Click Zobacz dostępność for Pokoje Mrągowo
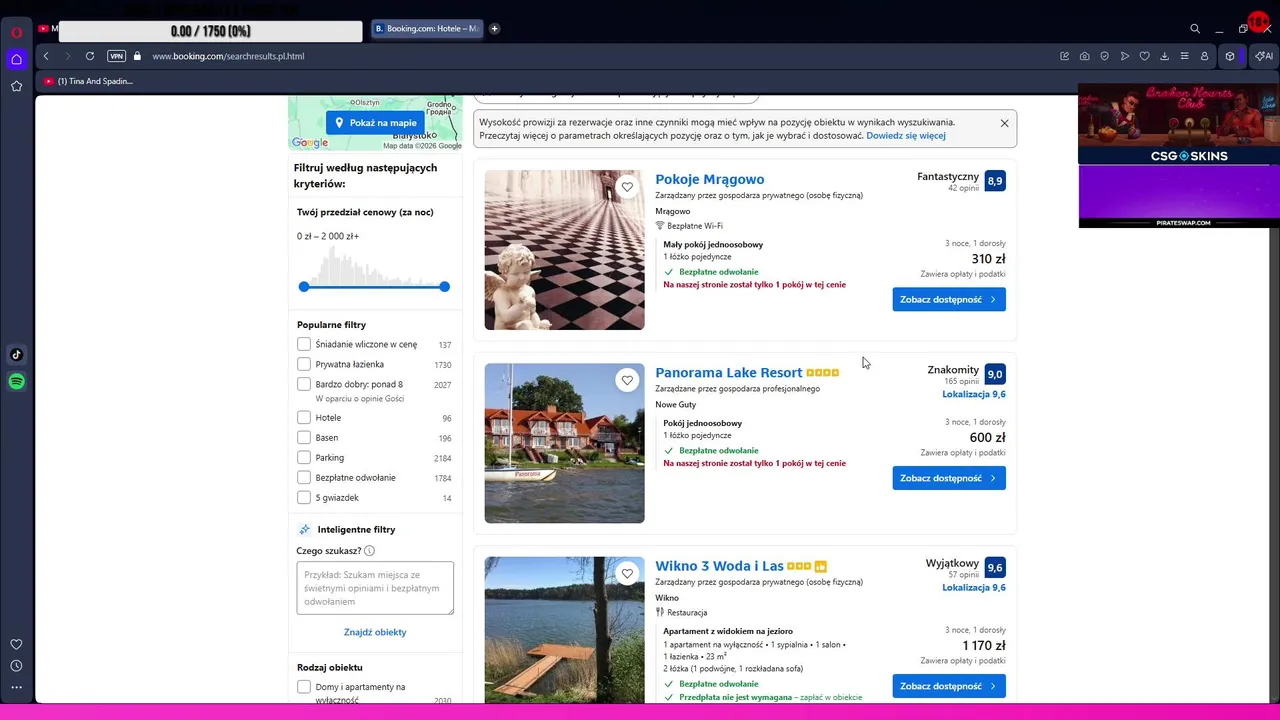1280x720 pixels. [949, 299]
